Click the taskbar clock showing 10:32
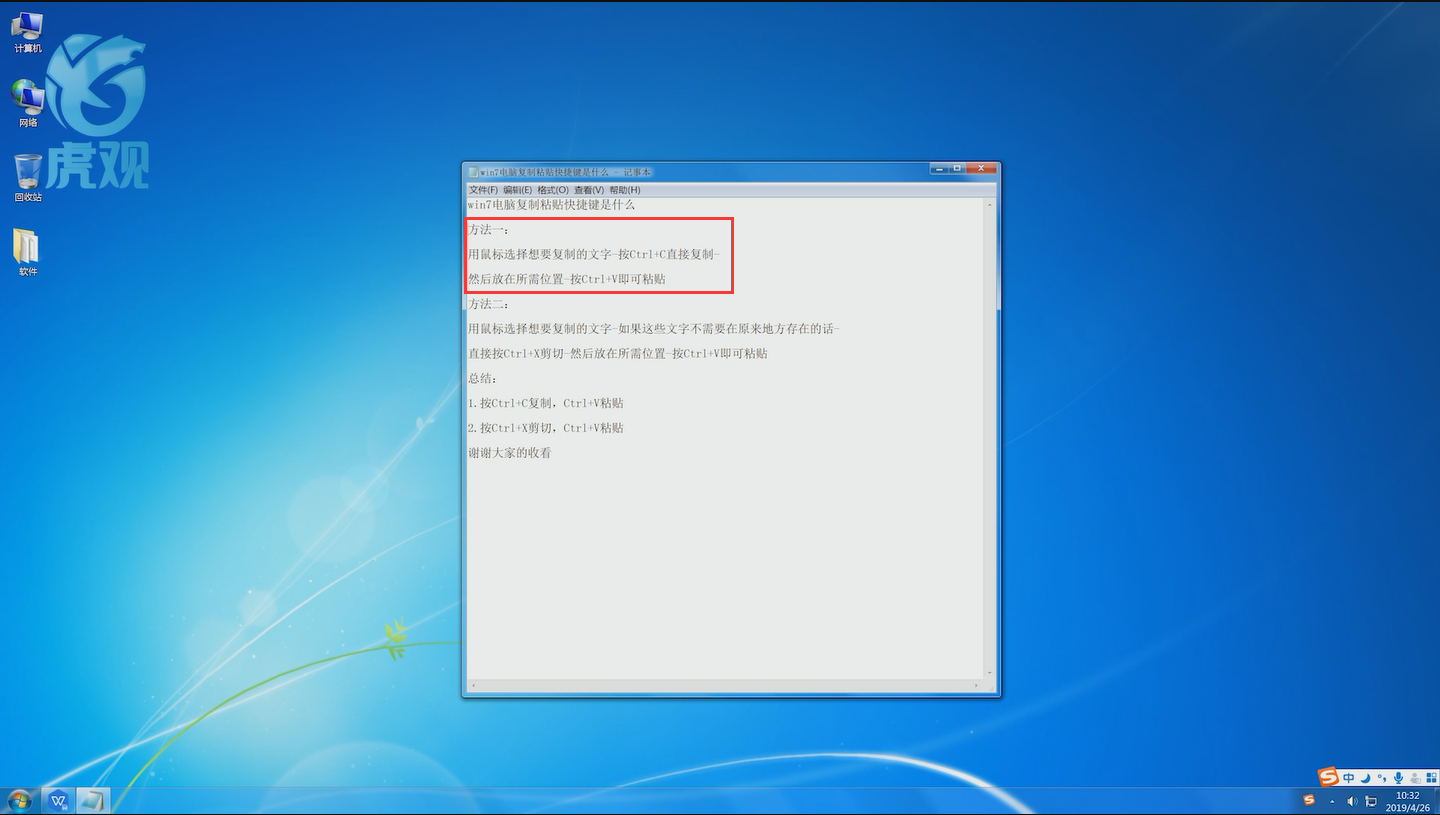1440x815 pixels. pos(1407,801)
